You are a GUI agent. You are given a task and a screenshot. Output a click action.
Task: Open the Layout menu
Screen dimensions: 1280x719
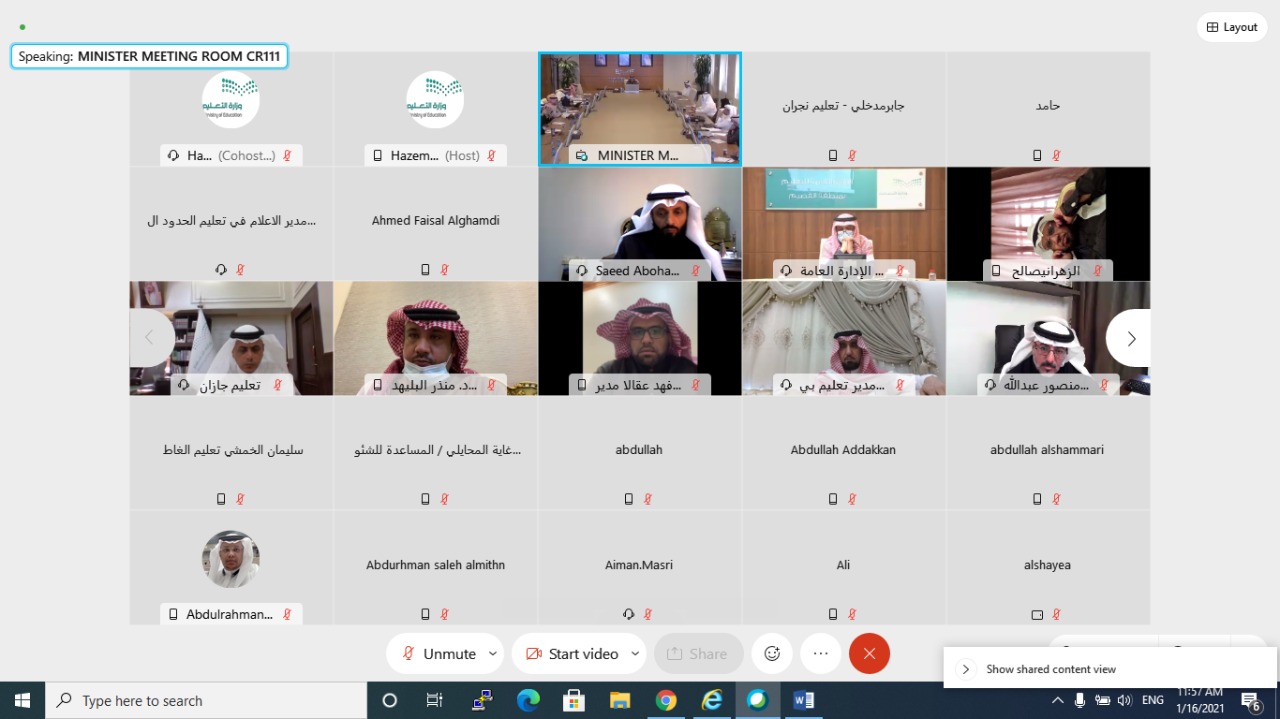click(1231, 27)
